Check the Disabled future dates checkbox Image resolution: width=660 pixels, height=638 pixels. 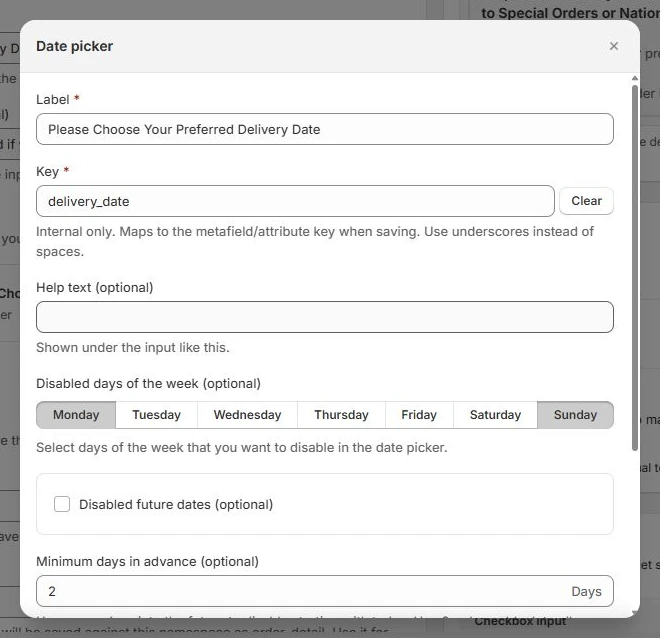click(x=62, y=504)
